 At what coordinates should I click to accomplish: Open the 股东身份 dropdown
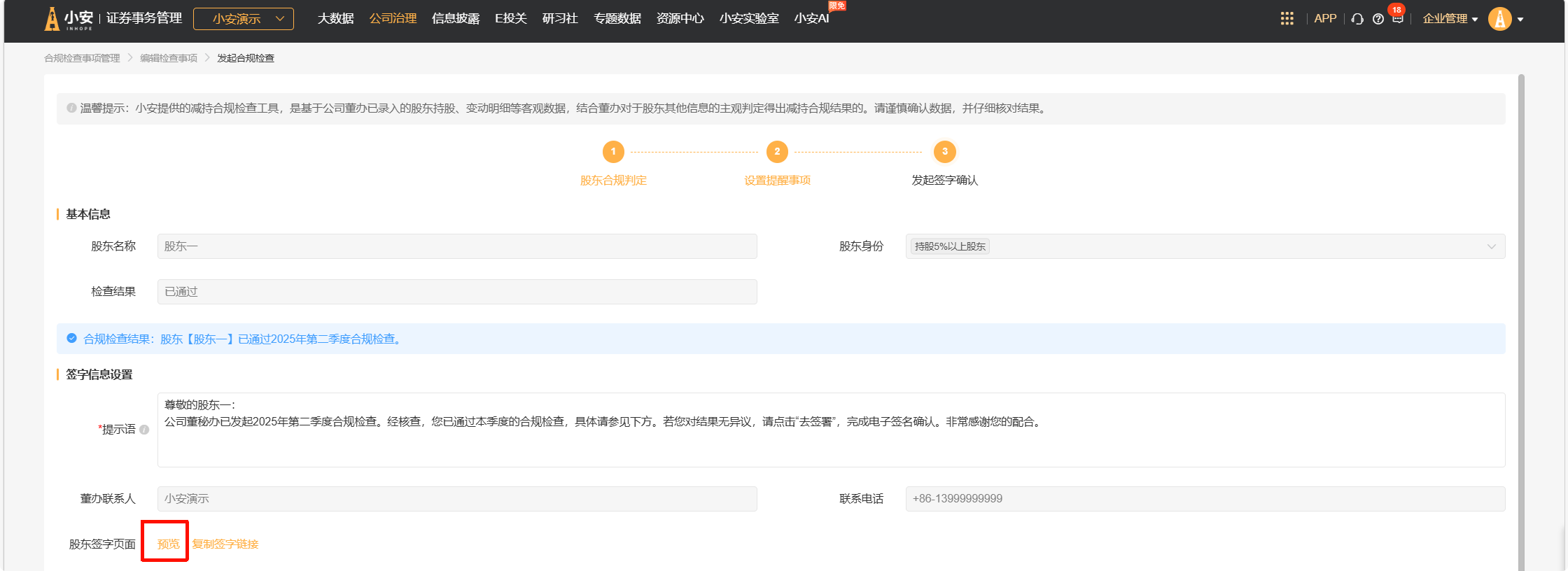pos(1204,246)
